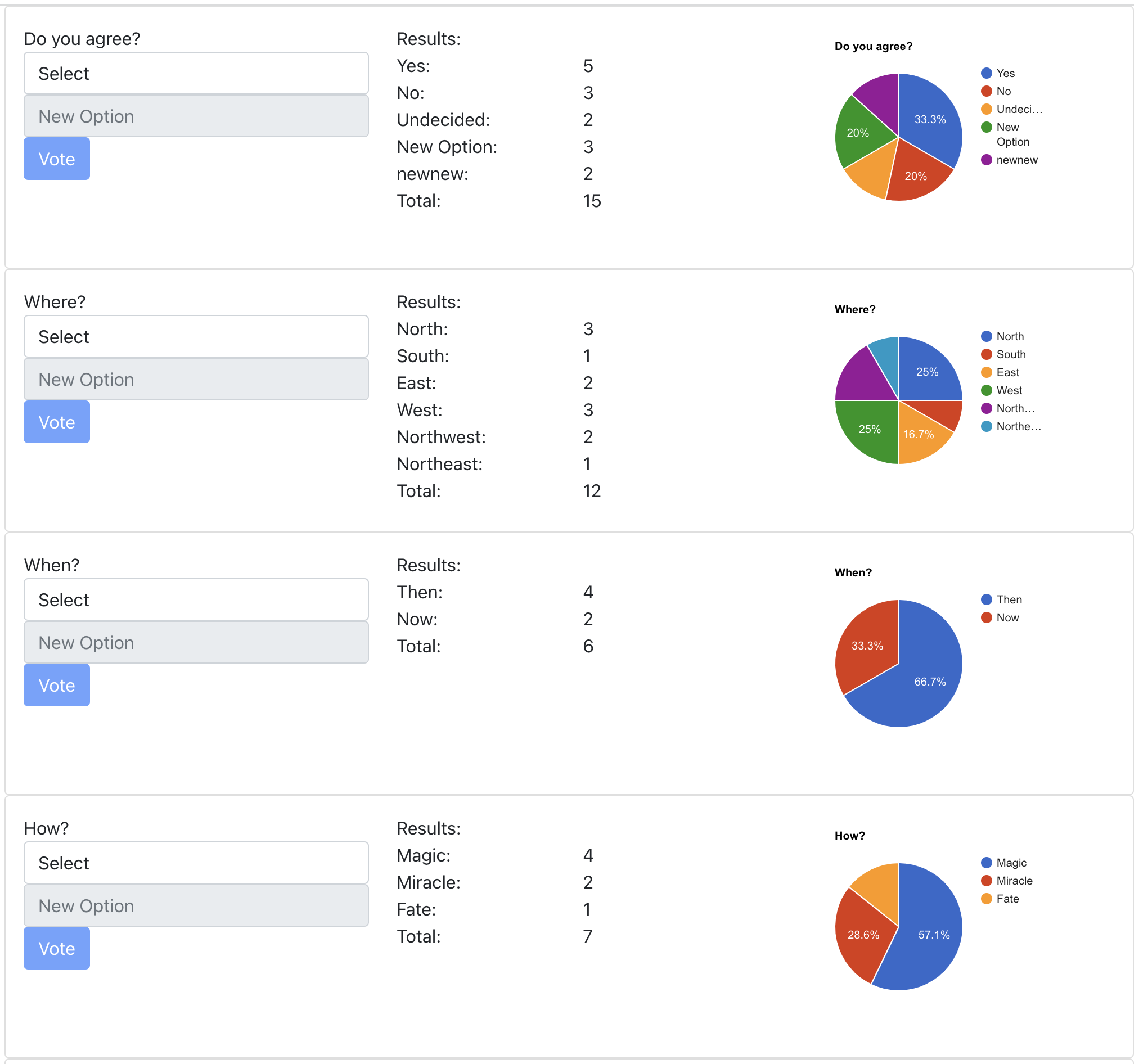The height and width of the screenshot is (1064, 1134).
Task: Click Vote button for Do you agree? poll
Action: click(56, 159)
